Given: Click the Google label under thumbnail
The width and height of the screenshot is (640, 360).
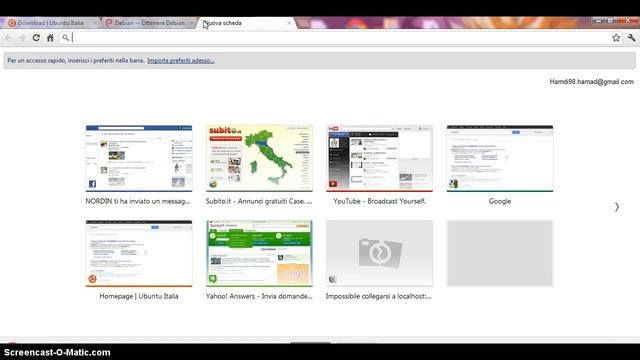Looking at the screenshot, I should [500, 201].
